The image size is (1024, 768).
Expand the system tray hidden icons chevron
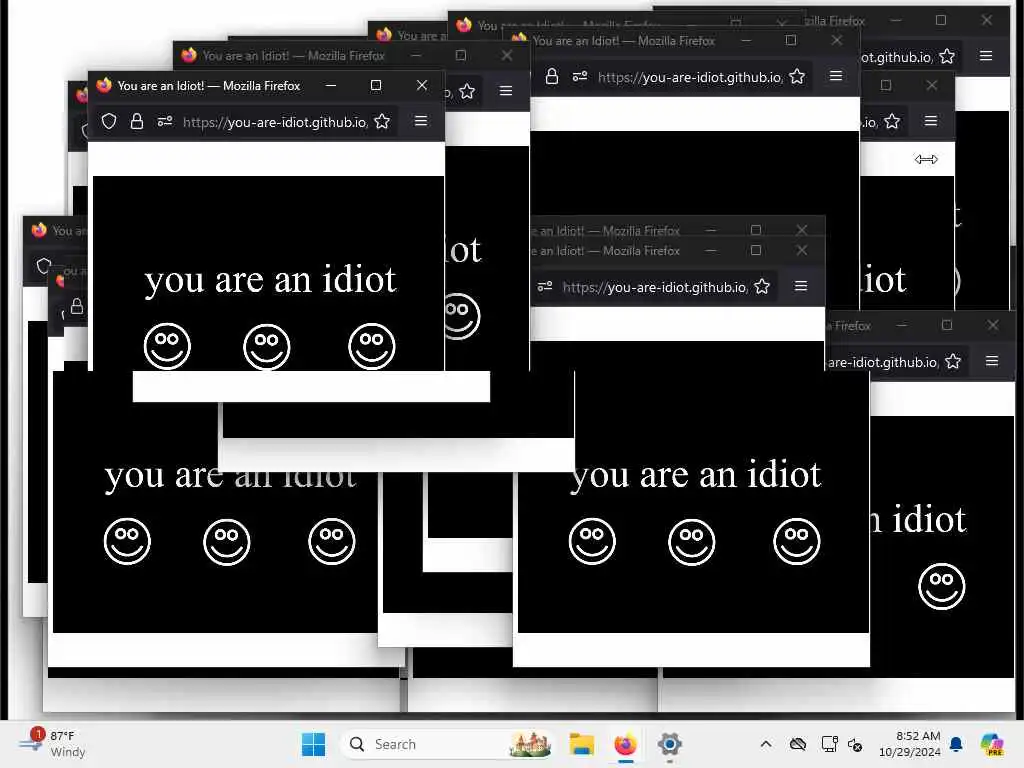tap(766, 744)
